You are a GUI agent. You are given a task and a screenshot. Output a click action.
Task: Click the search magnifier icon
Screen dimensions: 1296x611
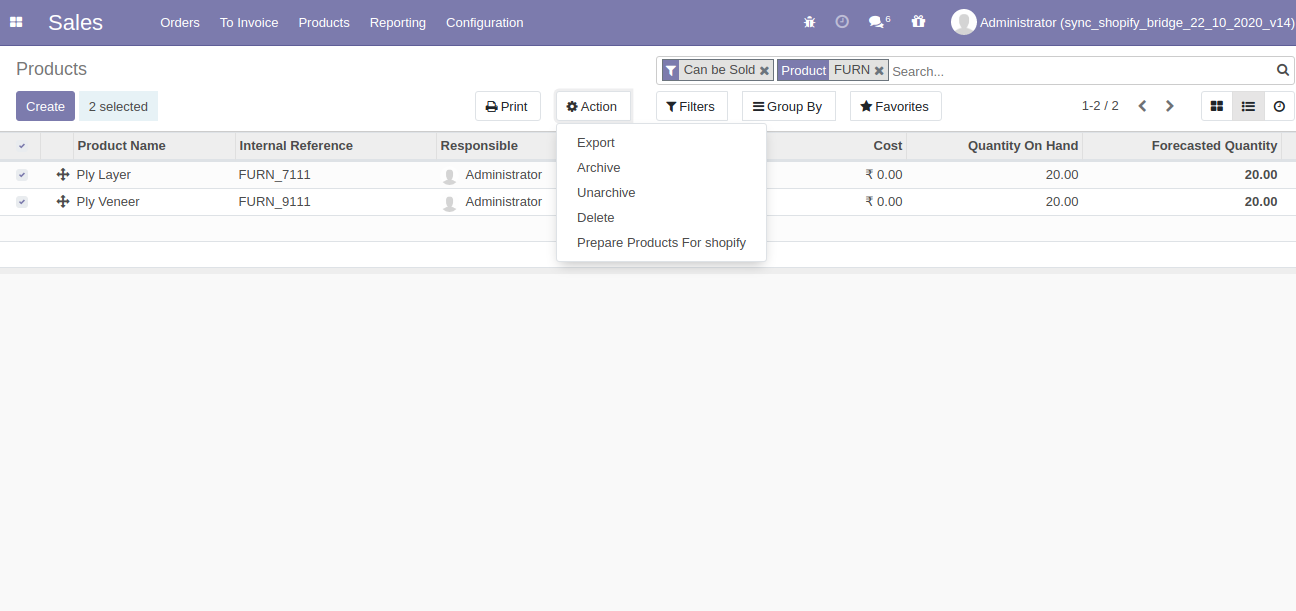(x=1283, y=70)
